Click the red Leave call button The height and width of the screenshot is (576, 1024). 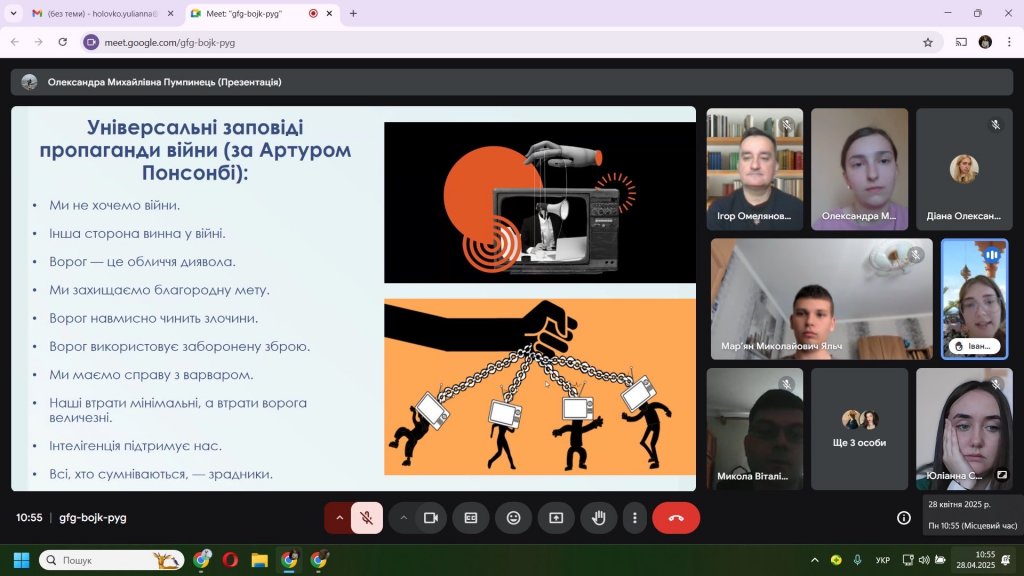(676, 518)
